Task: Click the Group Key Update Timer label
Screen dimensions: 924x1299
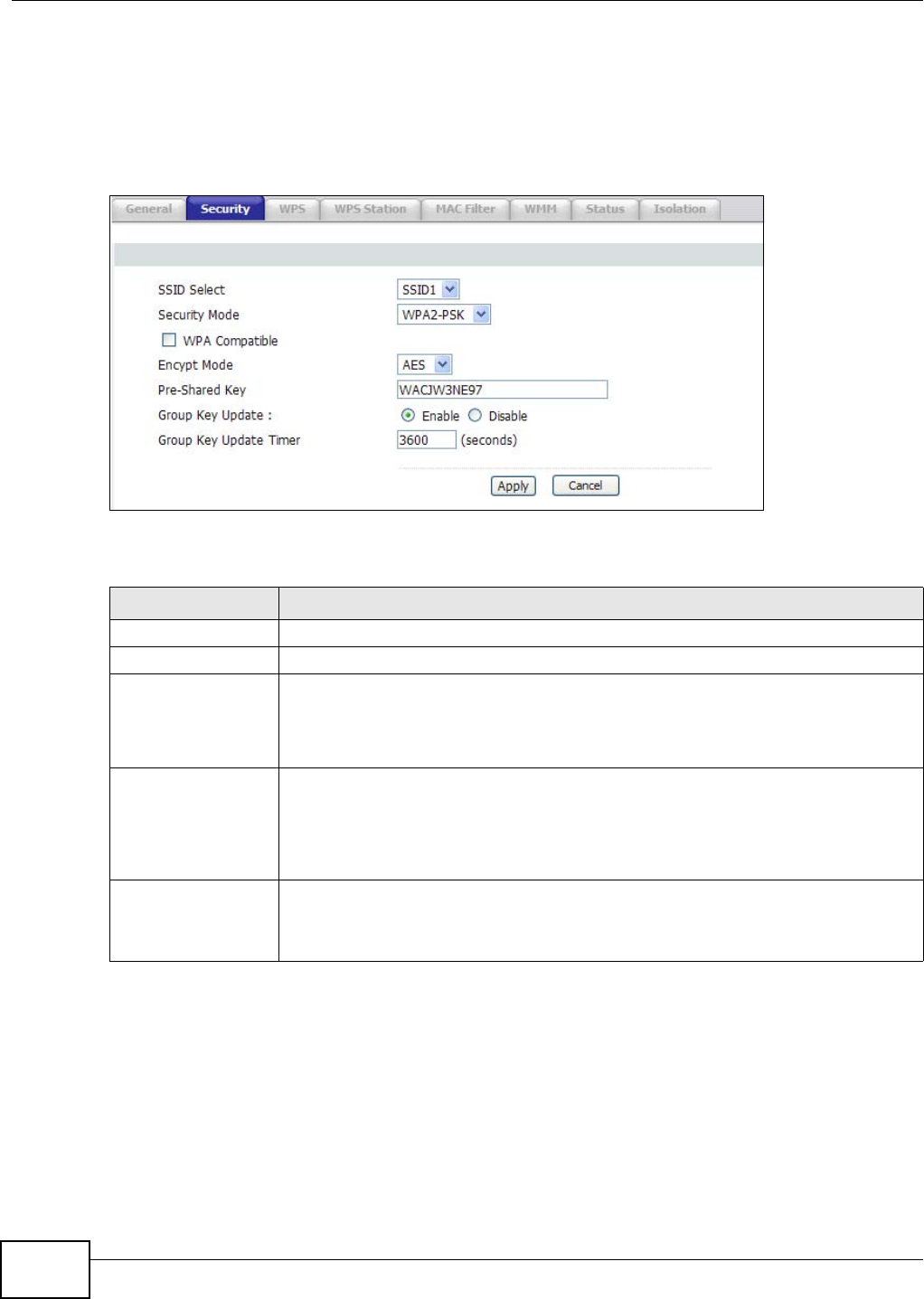Action: coord(230,440)
